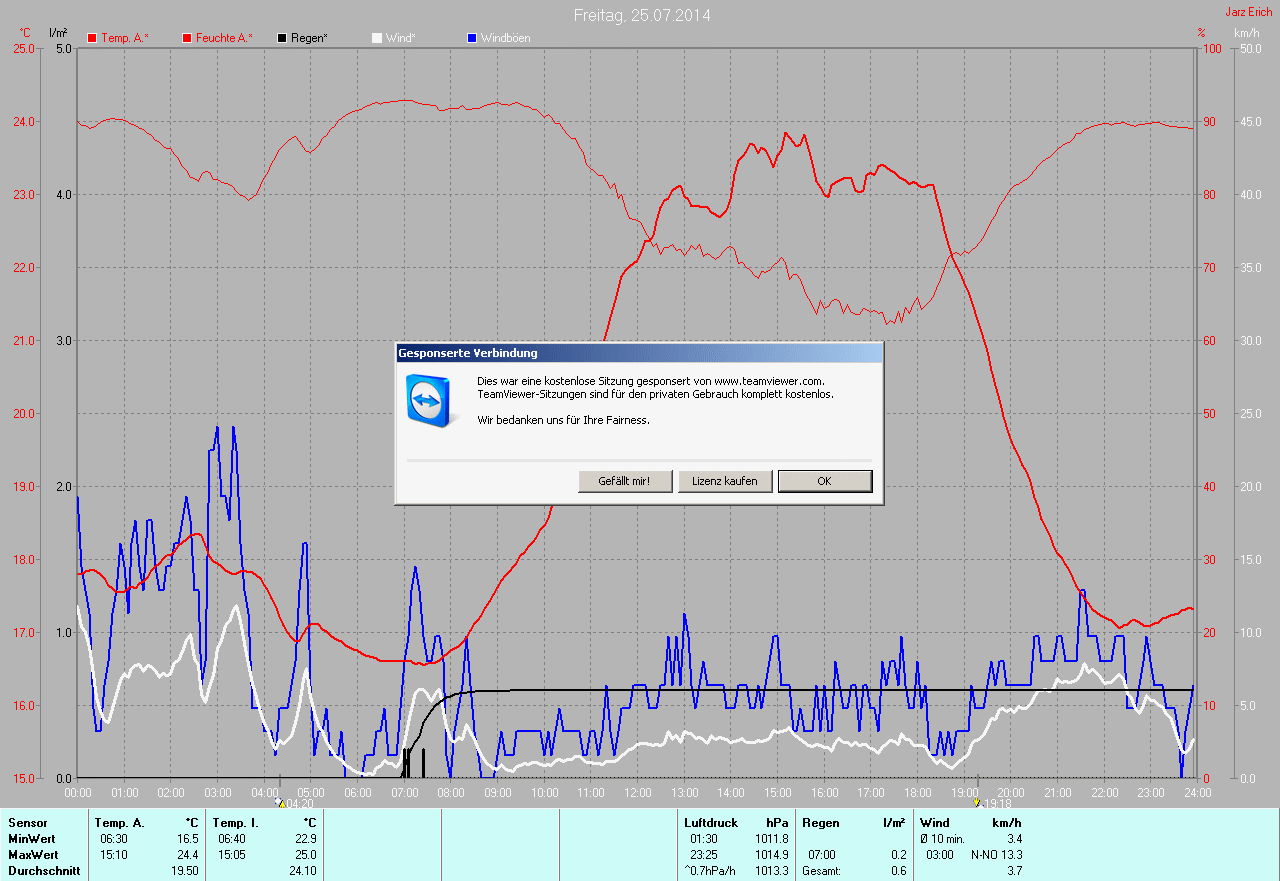1280x881 pixels.
Task: Click the "Gesponserte Verbindung" dialog title bar
Action: coord(639,353)
